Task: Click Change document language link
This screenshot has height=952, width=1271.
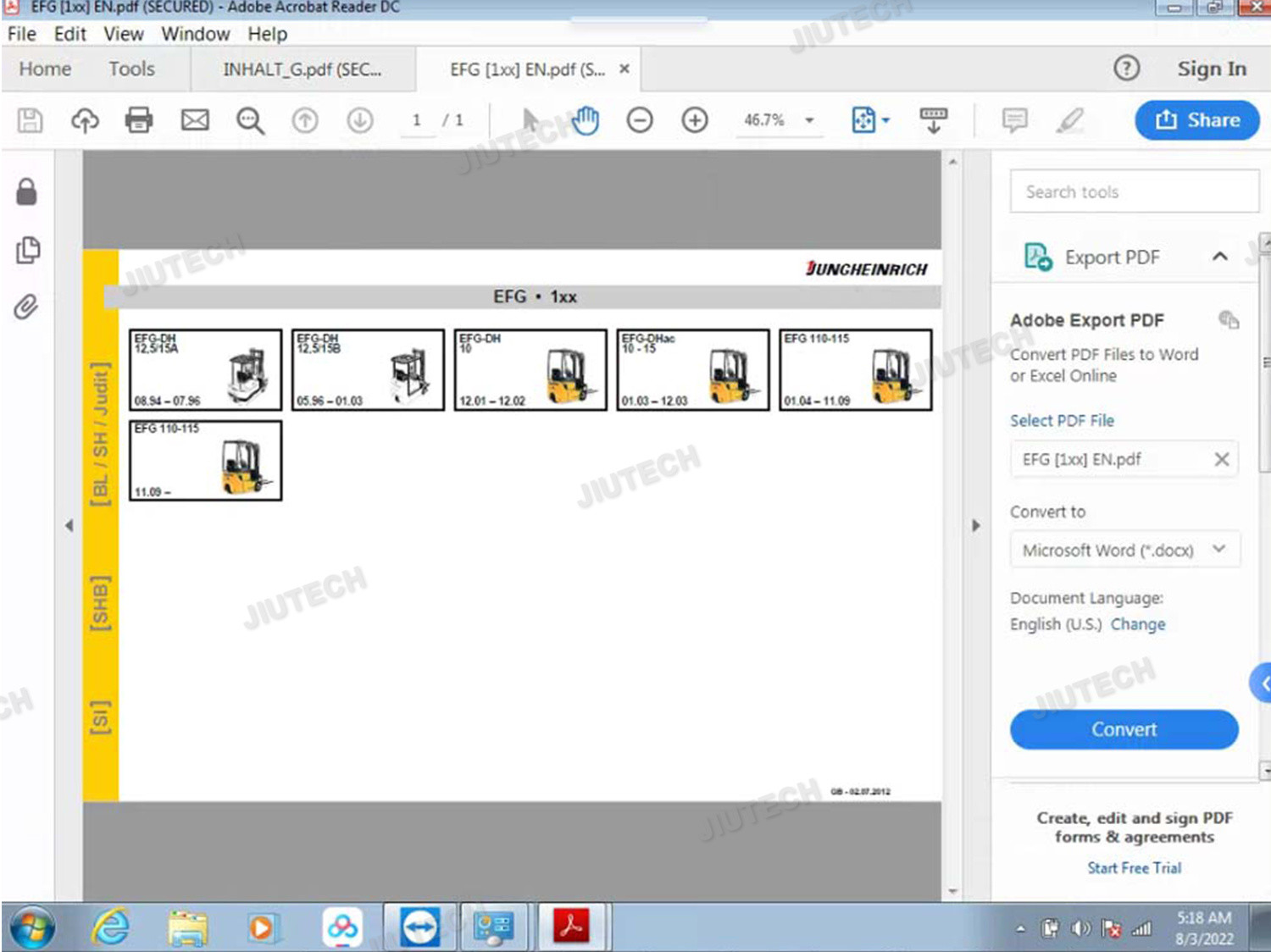Action: click(1138, 624)
